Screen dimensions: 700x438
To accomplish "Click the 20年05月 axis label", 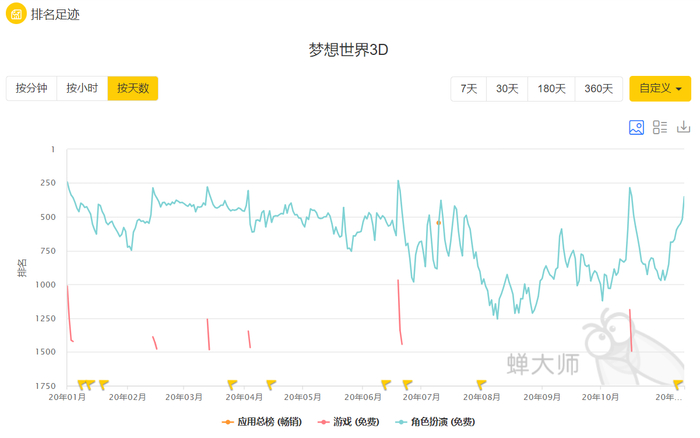I will (303, 397).
